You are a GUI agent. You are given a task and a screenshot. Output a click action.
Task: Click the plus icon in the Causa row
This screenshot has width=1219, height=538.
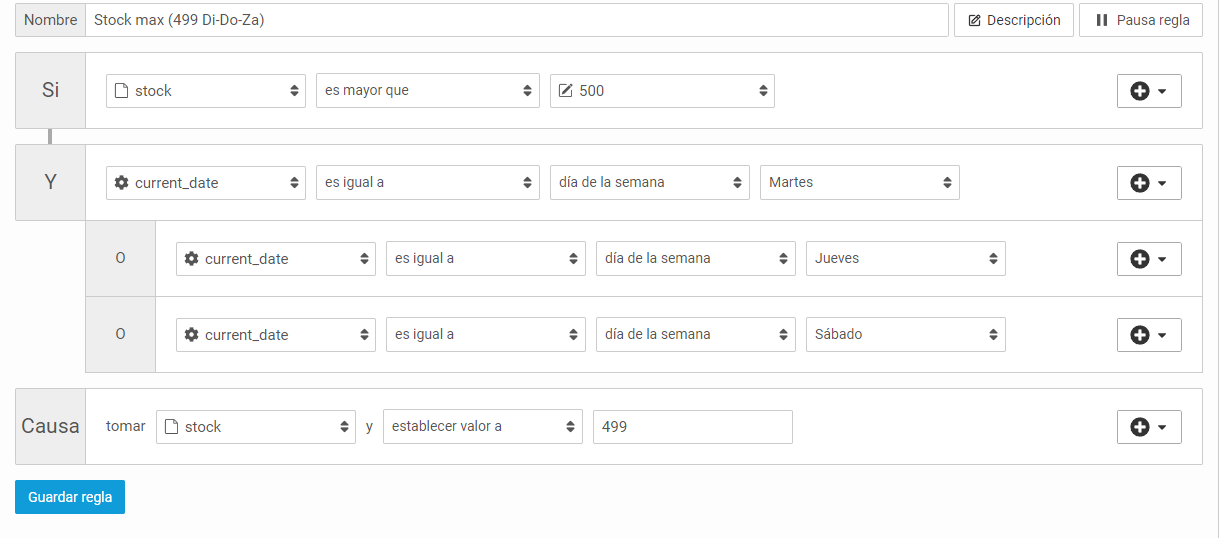point(1139,427)
